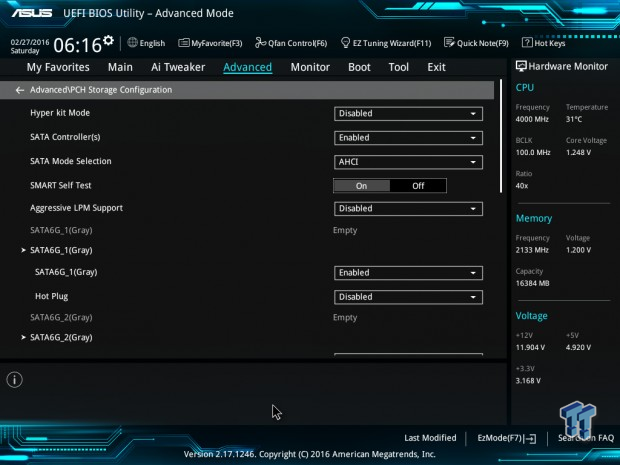Click the Hot Plug label
The height and width of the screenshot is (465, 620).
(51, 297)
